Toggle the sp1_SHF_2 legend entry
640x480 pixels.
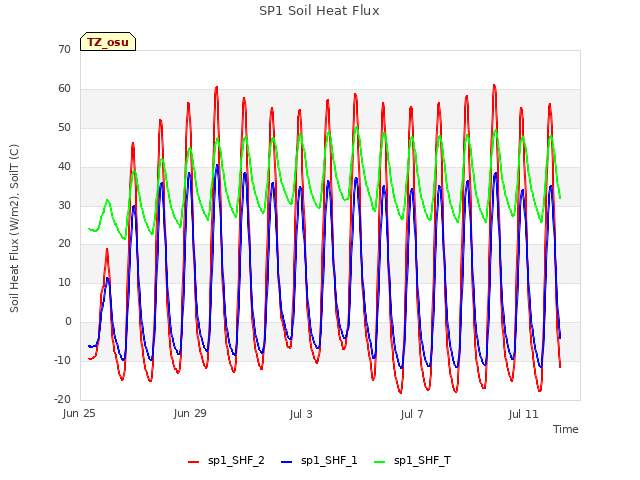(226, 461)
